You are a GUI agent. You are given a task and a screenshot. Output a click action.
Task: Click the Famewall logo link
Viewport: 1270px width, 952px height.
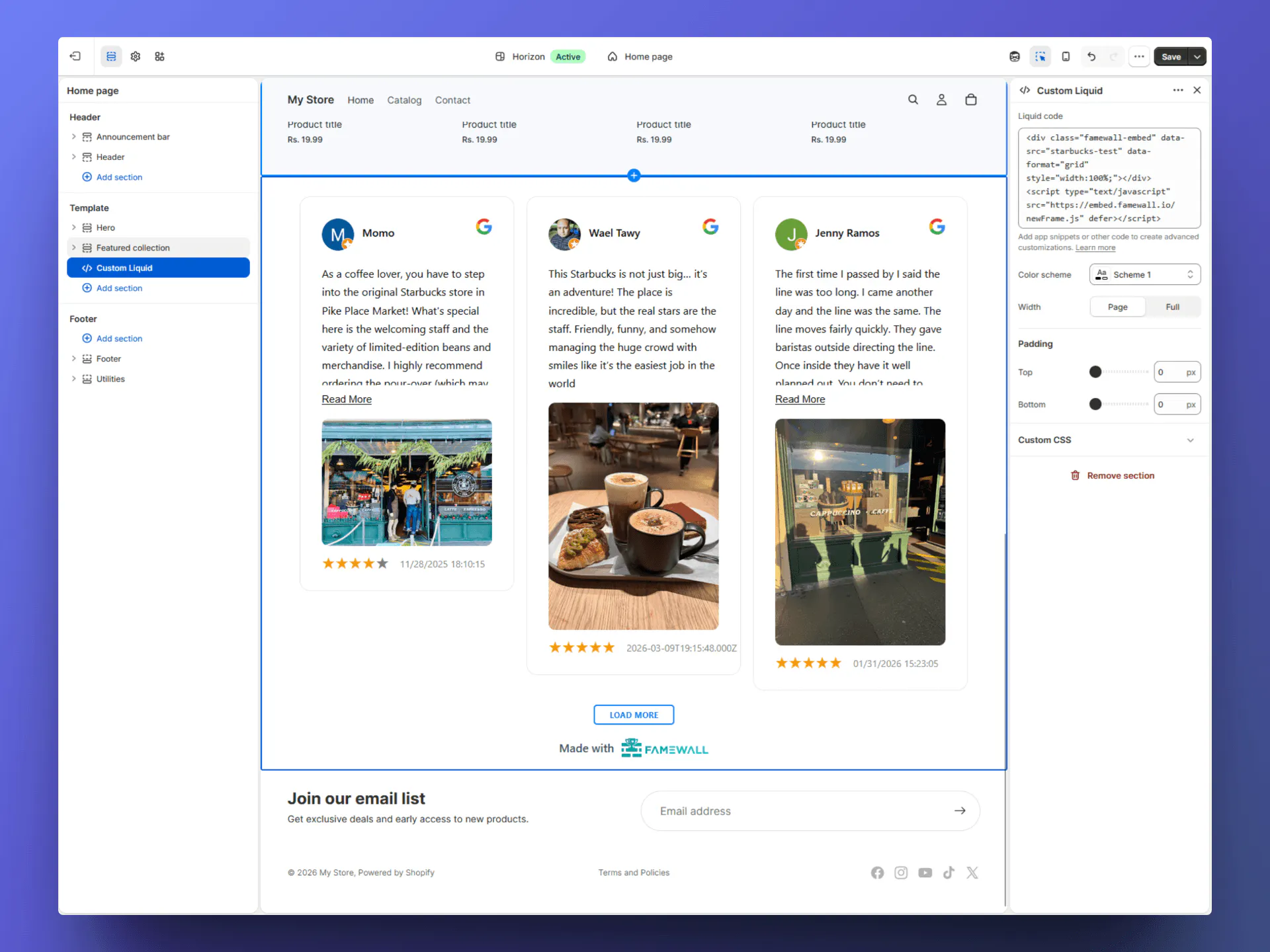point(665,748)
